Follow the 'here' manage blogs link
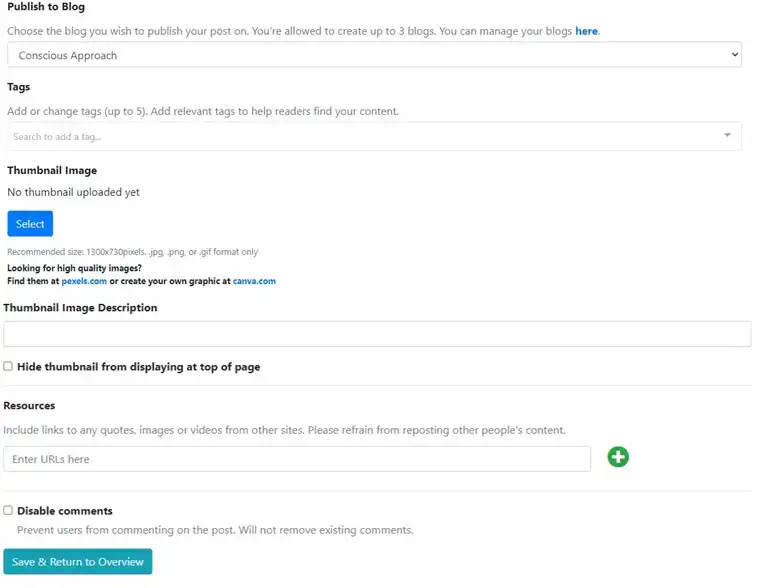The width and height of the screenshot is (780, 588). pyautogui.click(x=586, y=31)
